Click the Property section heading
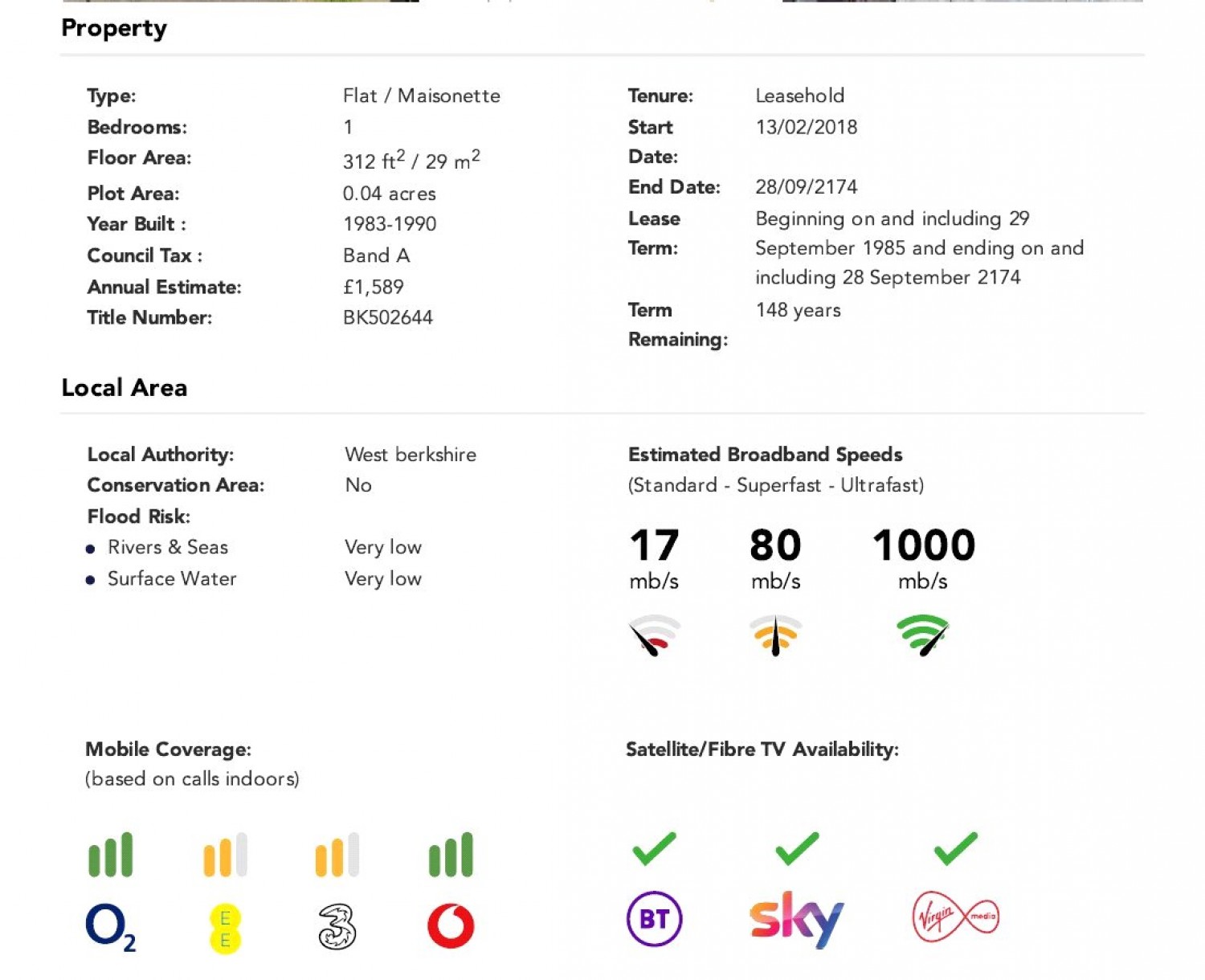Screen dimensions: 1205x980 114,28
